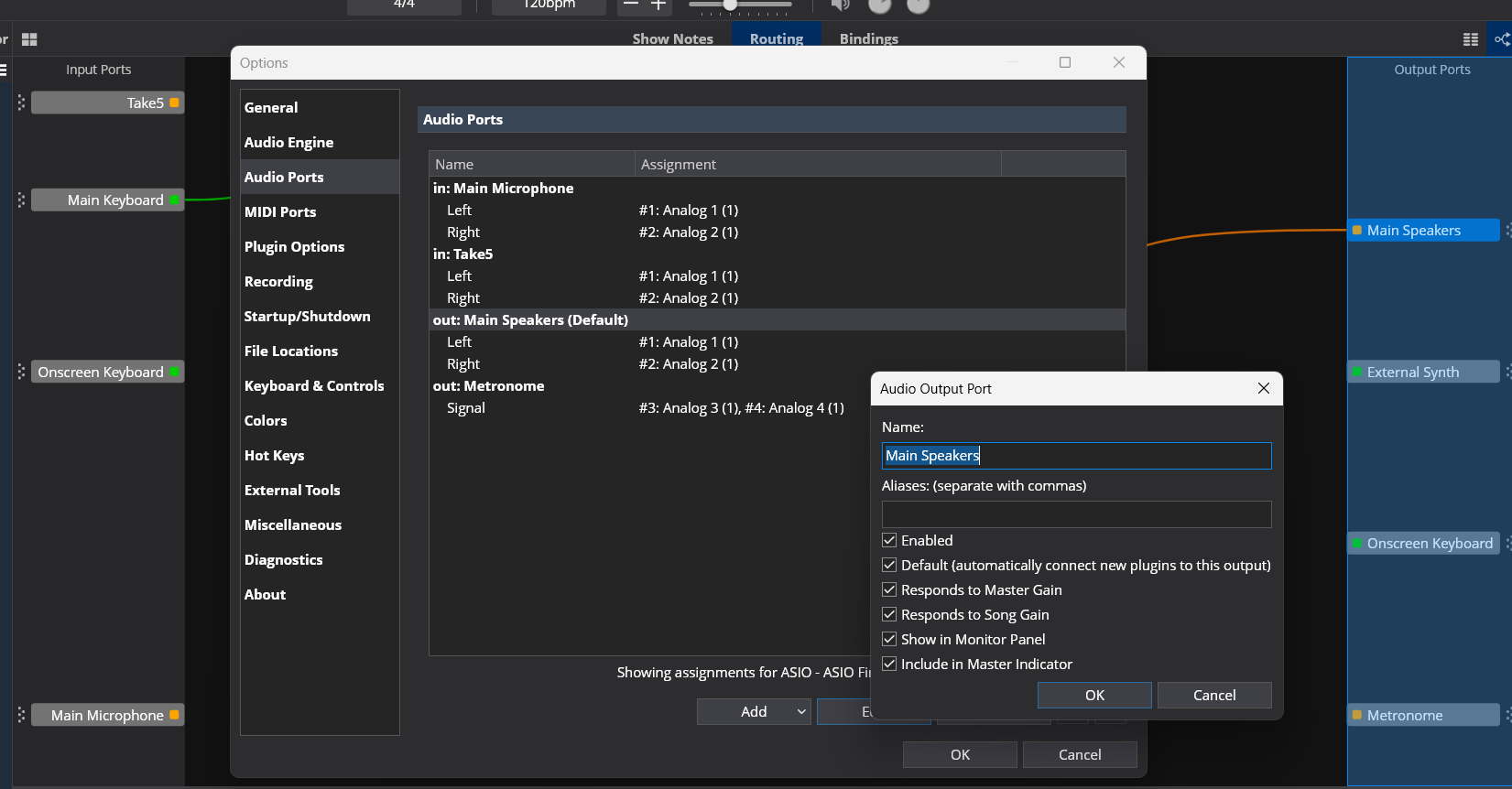
Task: Click the green connector on Main Keyboard port
Action: click(174, 200)
